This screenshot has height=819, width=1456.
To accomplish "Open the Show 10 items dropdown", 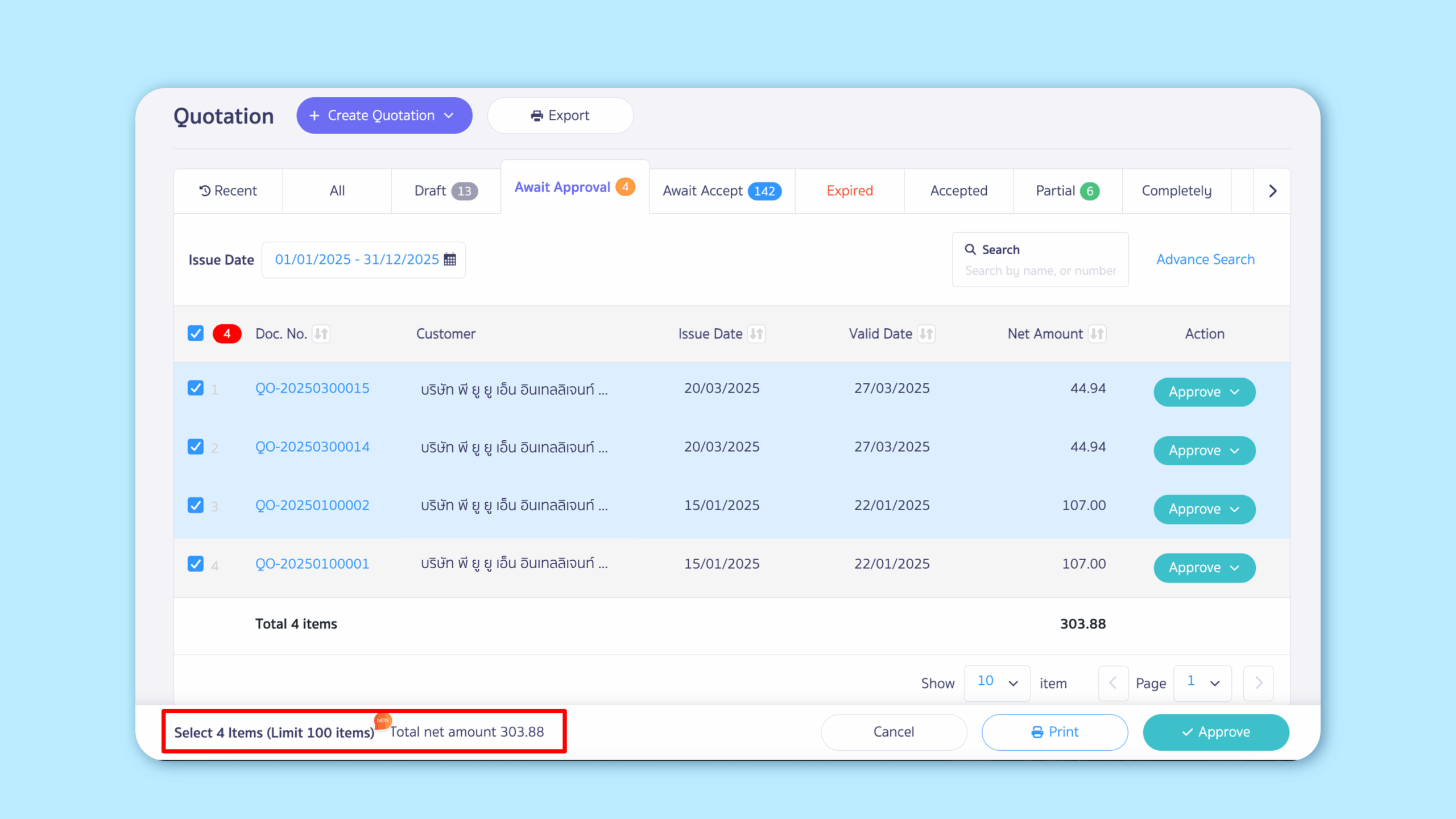I will (x=997, y=682).
